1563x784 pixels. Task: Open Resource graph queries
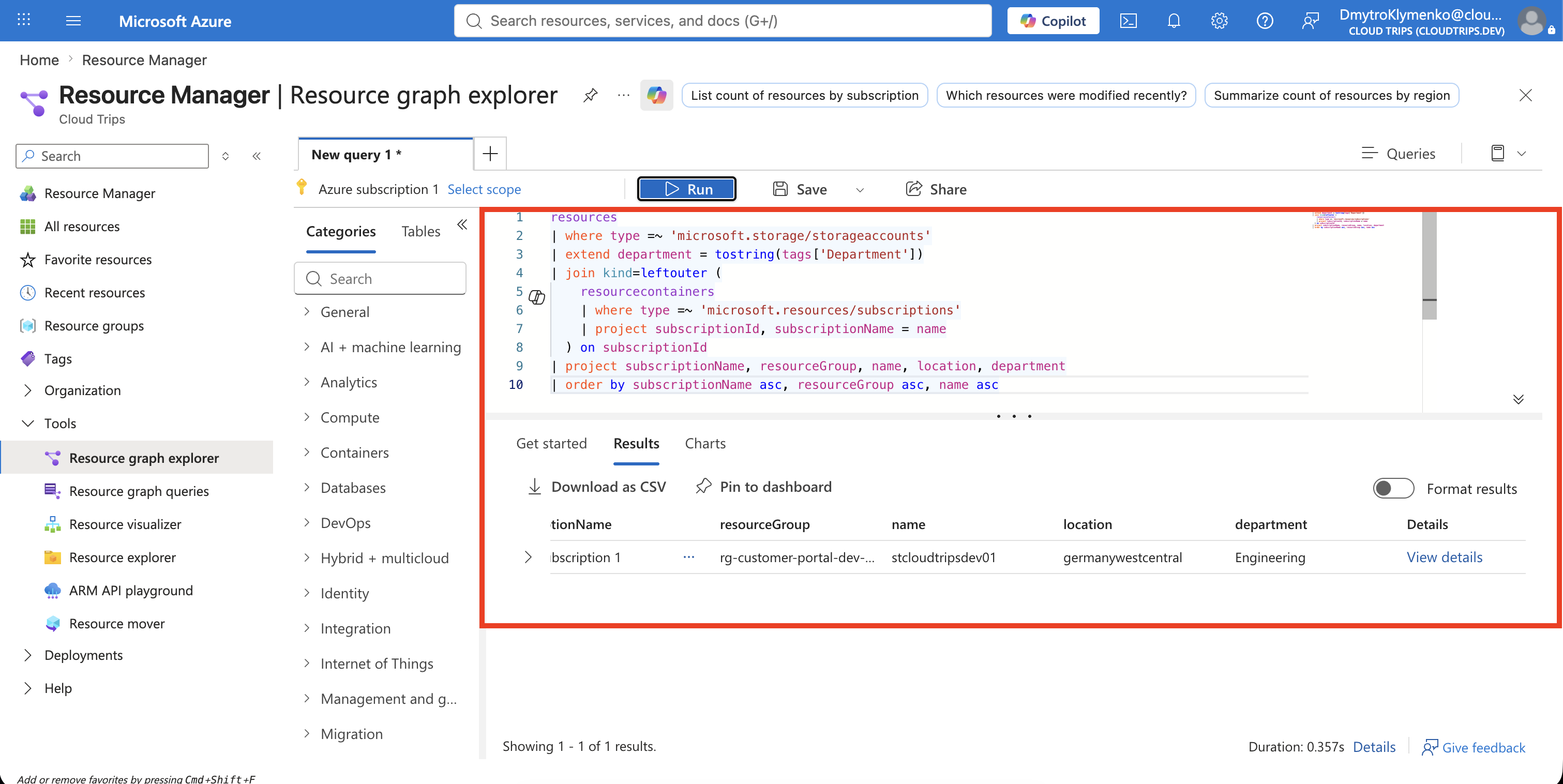pyautogui.click(x=139, y=491)
